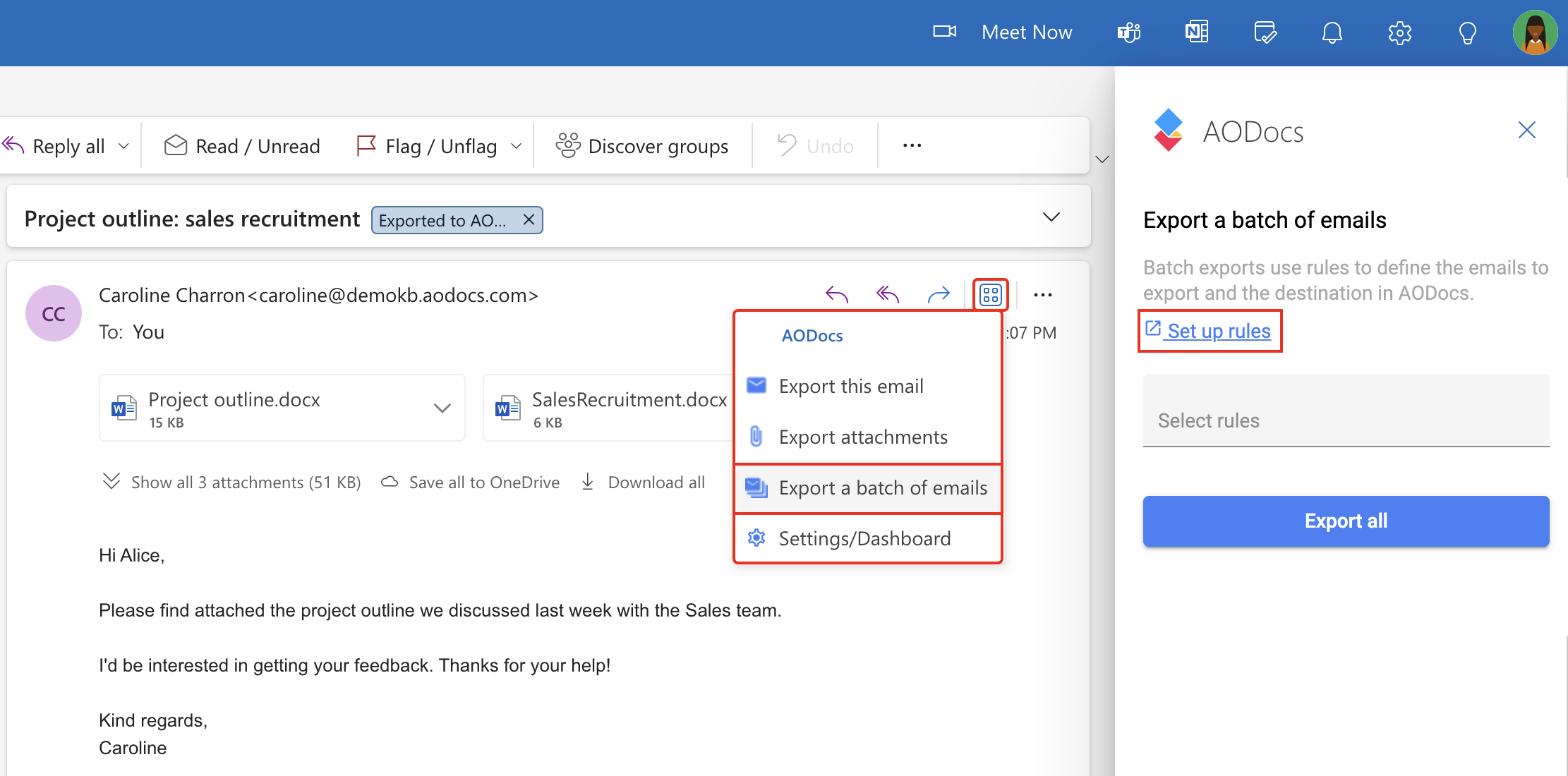Expand ribbon chevron beside toolbar
The image size is (1568, 776).
point(1102,159)
